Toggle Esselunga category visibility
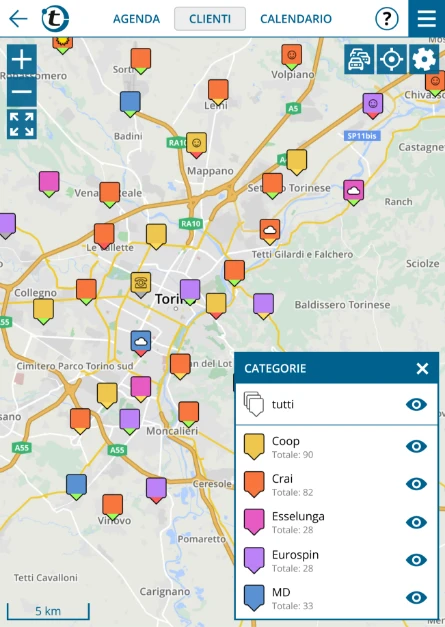The image size is (445, 627). [416, 522]
